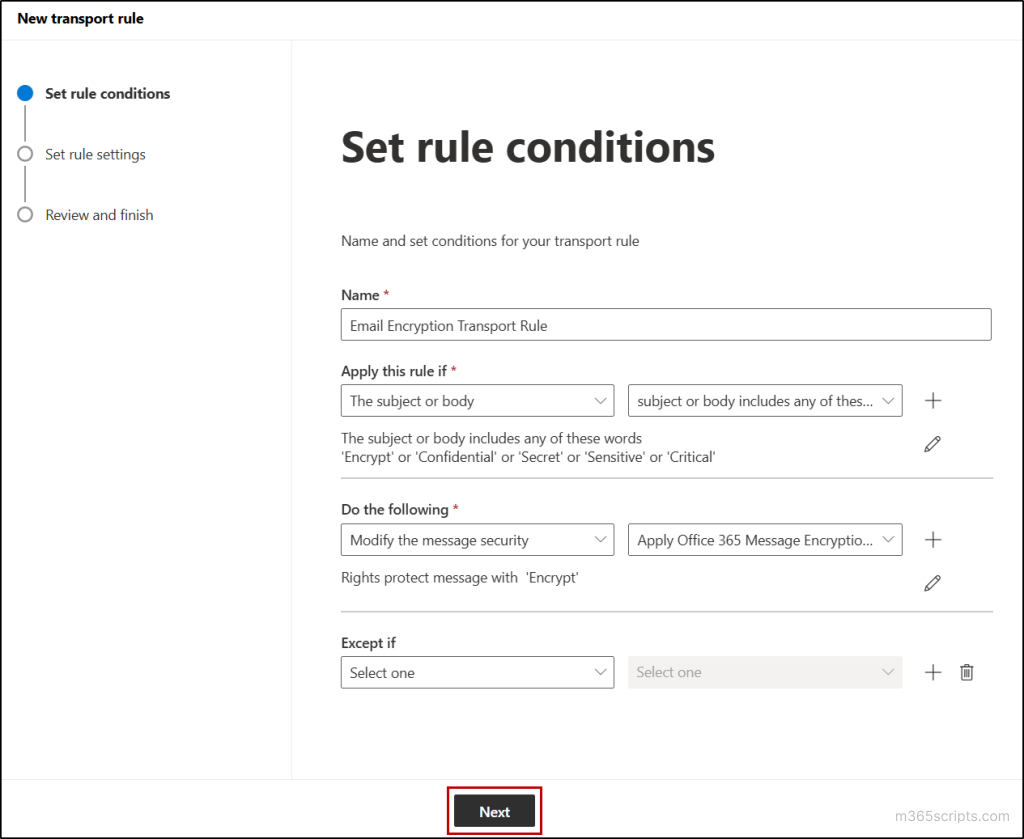Click the plus icon beside the exception dropdowns
Screen dimensions: 1024x839
tap(932, 672)
